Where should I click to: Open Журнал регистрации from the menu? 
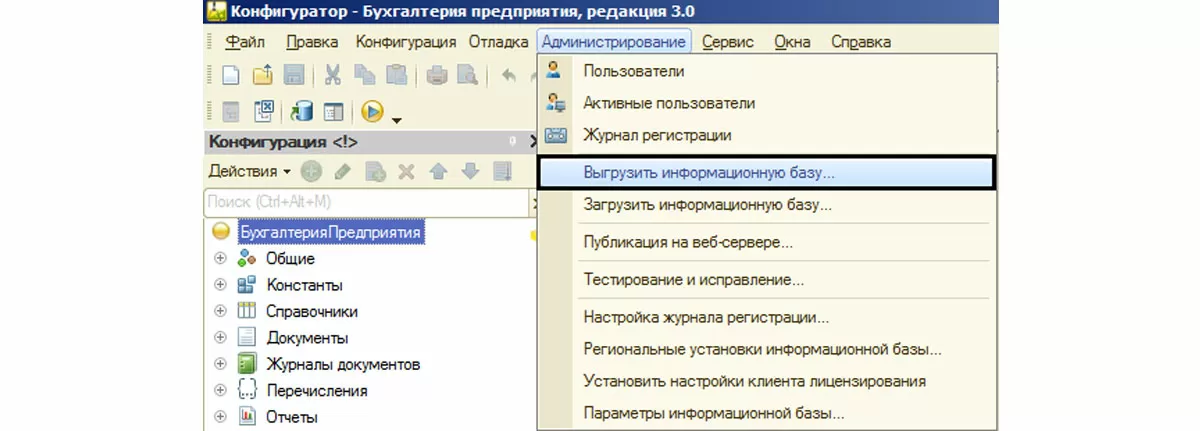(657, 135)
